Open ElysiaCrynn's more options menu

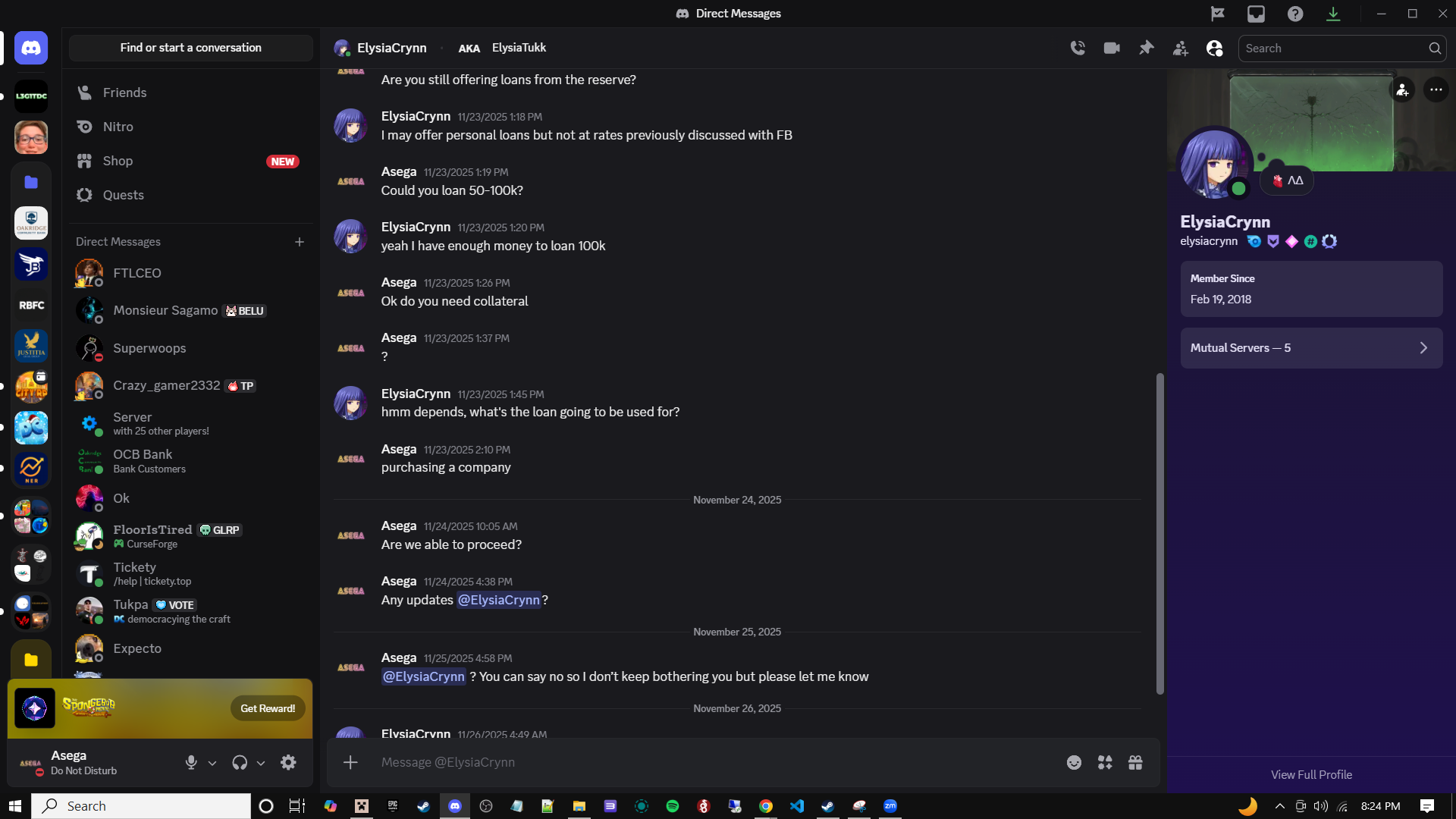coord(1436,89)
